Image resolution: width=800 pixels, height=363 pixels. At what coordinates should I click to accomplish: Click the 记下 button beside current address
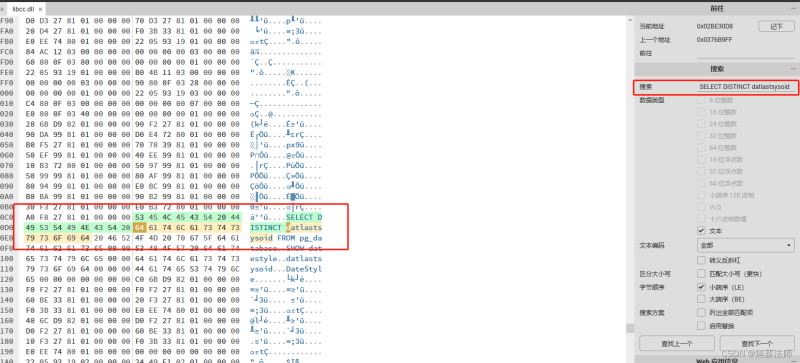[x=776, y=26]
